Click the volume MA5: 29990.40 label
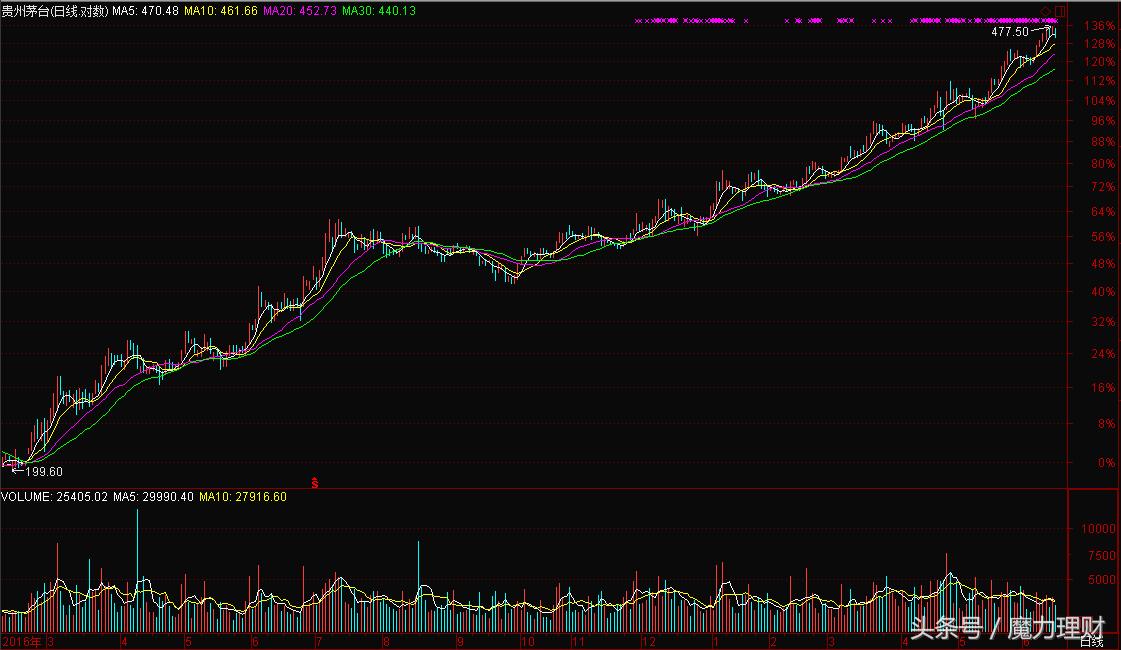Viewport: 1121px width, 650px height. click(153, 496)
